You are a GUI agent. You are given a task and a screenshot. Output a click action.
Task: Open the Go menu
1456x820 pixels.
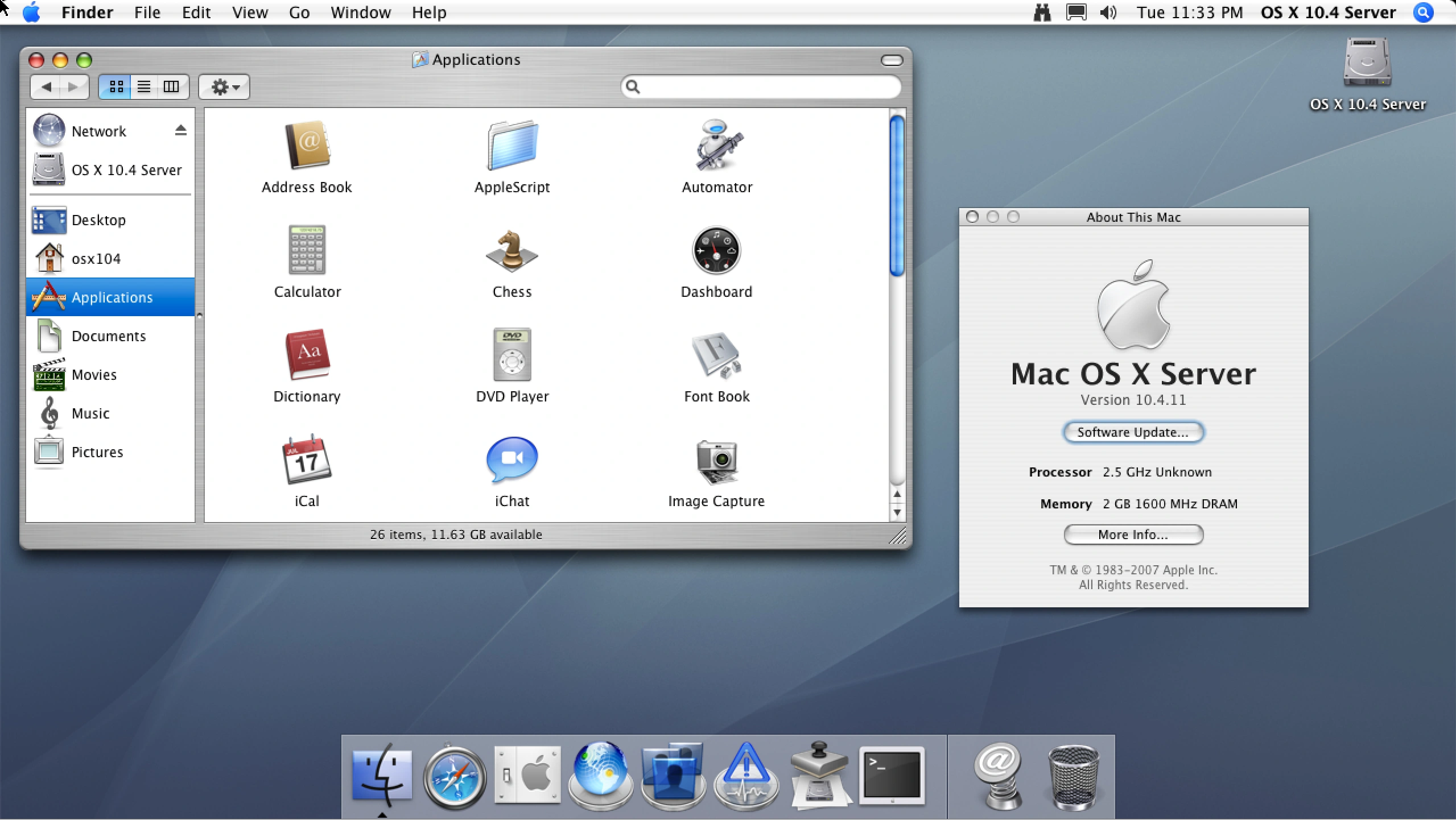[x=299, y=12]
